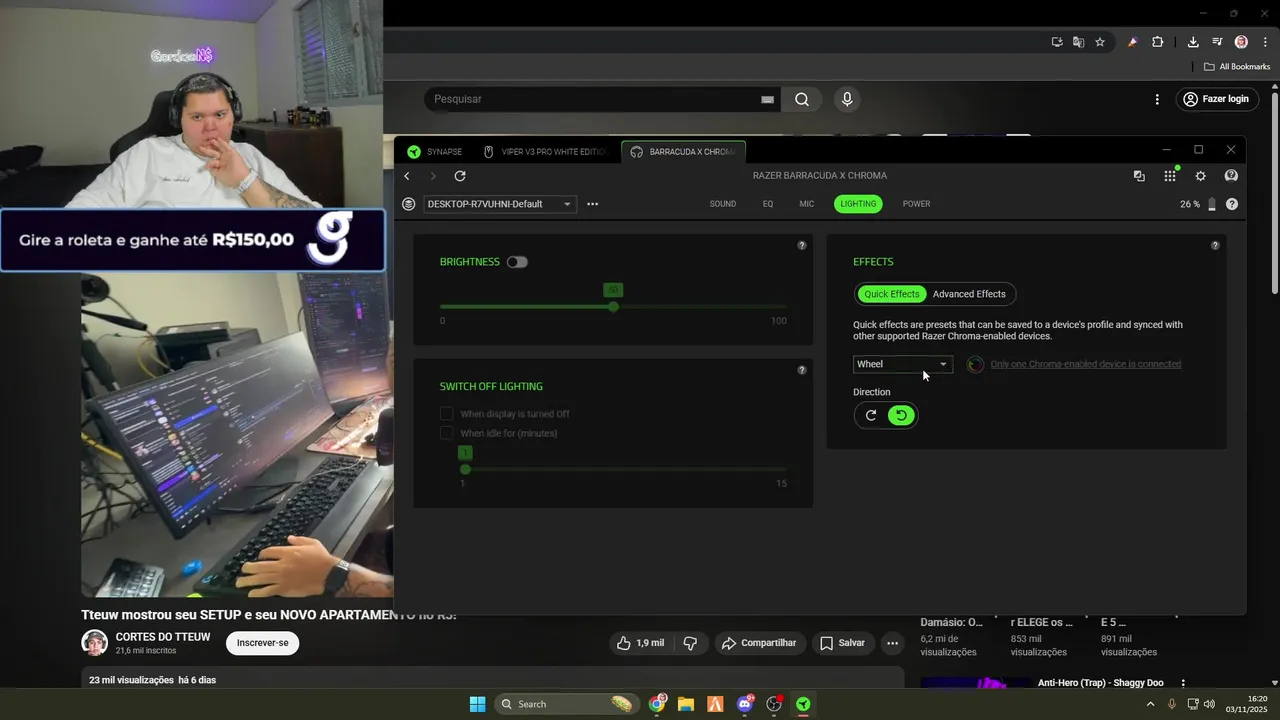Open Razer Synapse settings gear
Viewport: 1280px width, 720px height.
(1200, 176)
